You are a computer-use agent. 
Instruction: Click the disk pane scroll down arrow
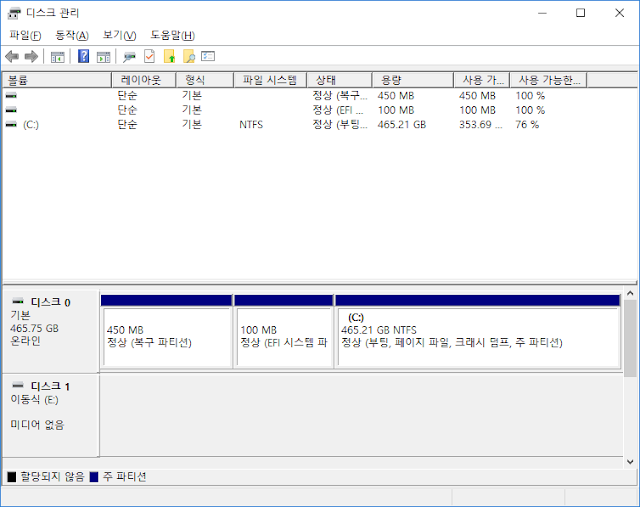(630, 462)
